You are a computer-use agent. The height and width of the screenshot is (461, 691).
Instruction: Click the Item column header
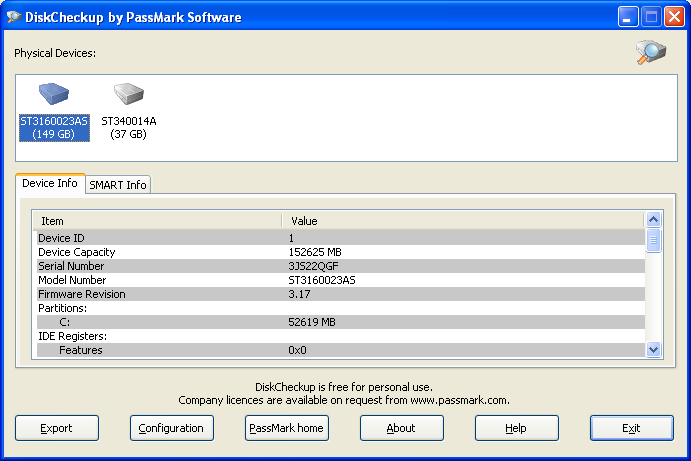156,220
